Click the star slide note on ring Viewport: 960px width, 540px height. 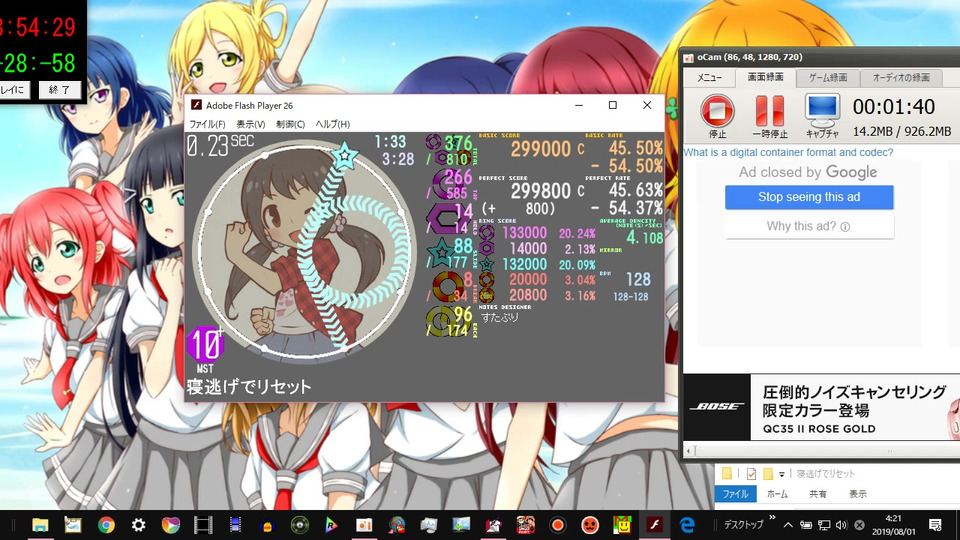pyautogui.click(x=345, y=156)
